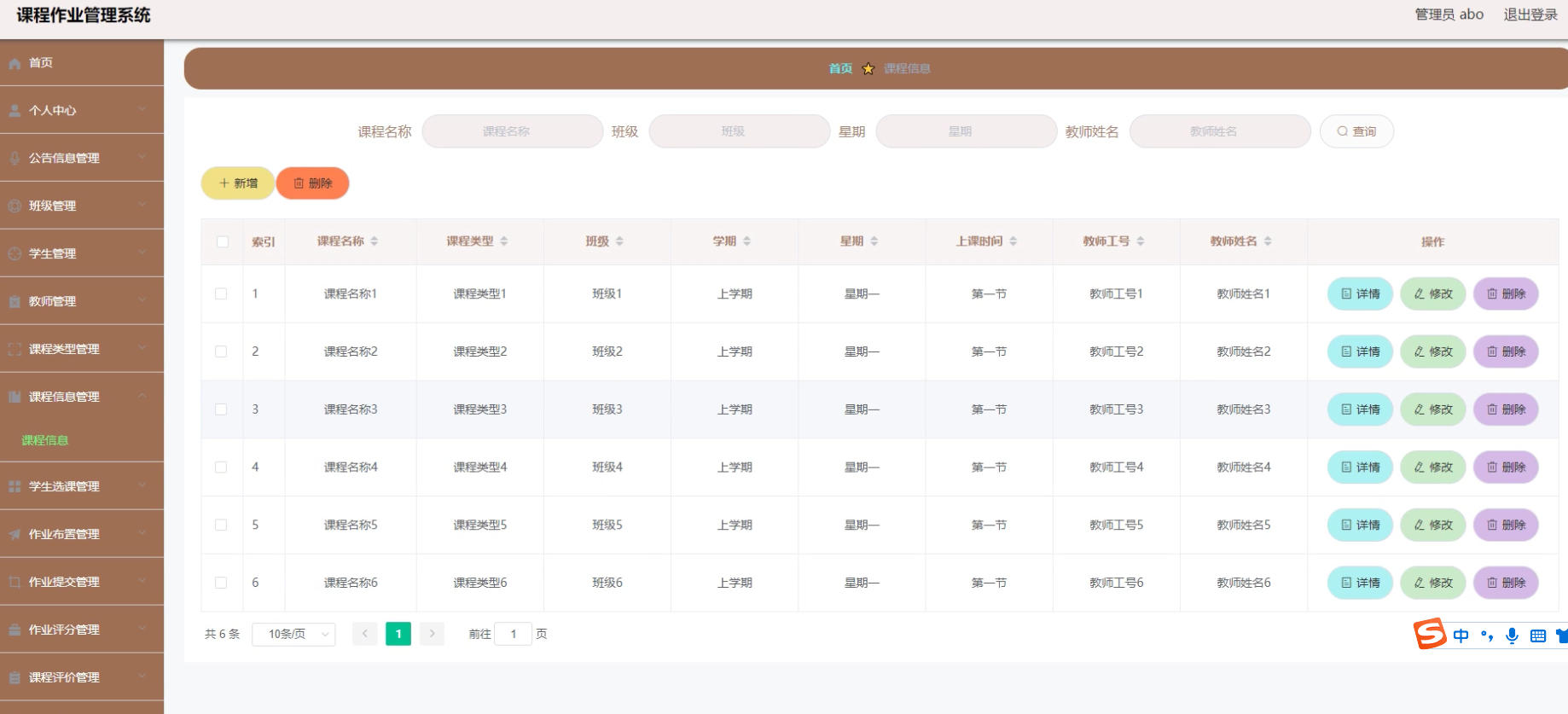Click the sort arrows on 上课时间 column
1568x714 pixels.
pos(1013,241)
